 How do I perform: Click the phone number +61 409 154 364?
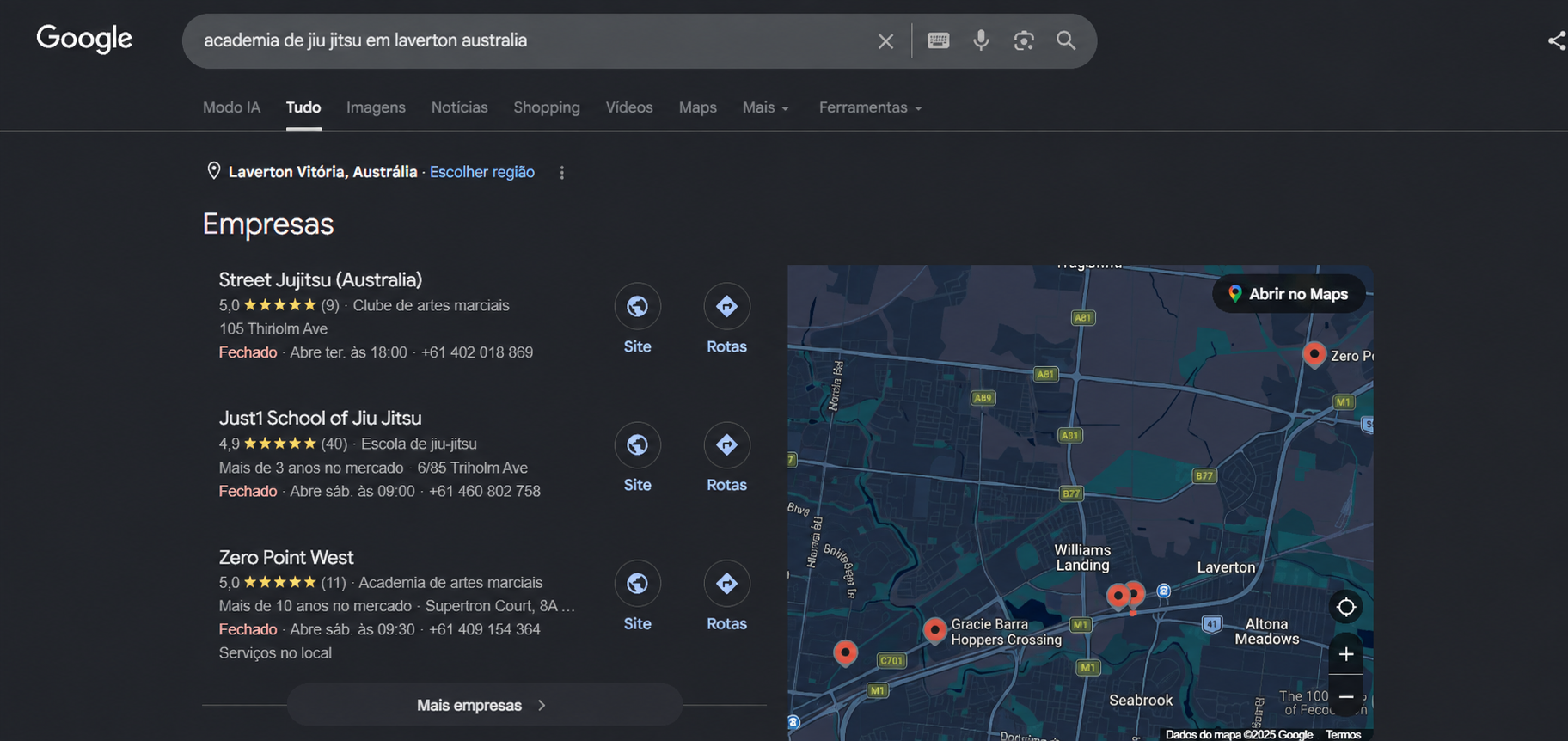click(x=485, y=629)
